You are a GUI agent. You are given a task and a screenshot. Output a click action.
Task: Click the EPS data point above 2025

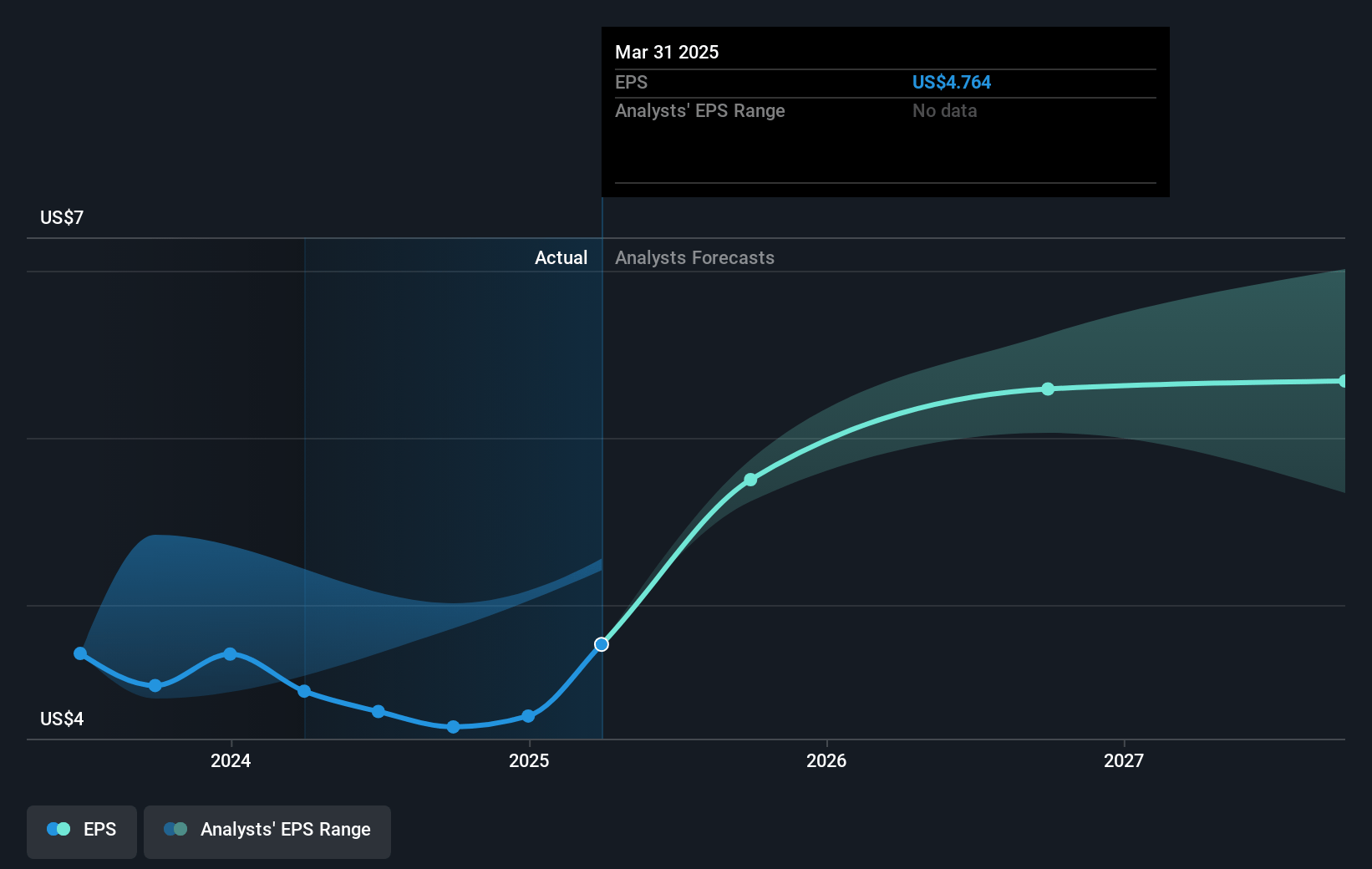528,716
